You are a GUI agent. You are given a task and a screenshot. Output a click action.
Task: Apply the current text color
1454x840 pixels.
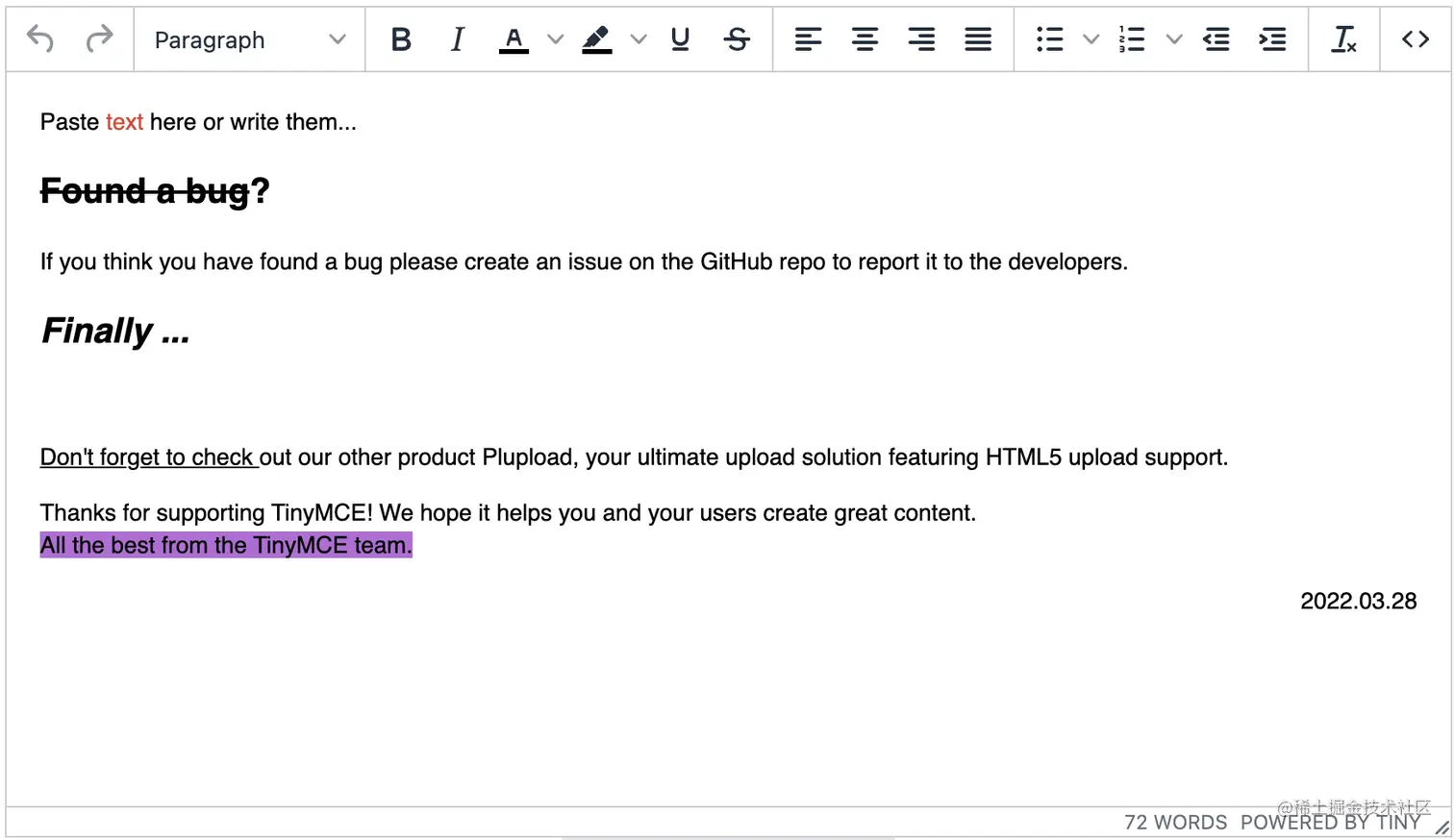(x=514, y=39)
